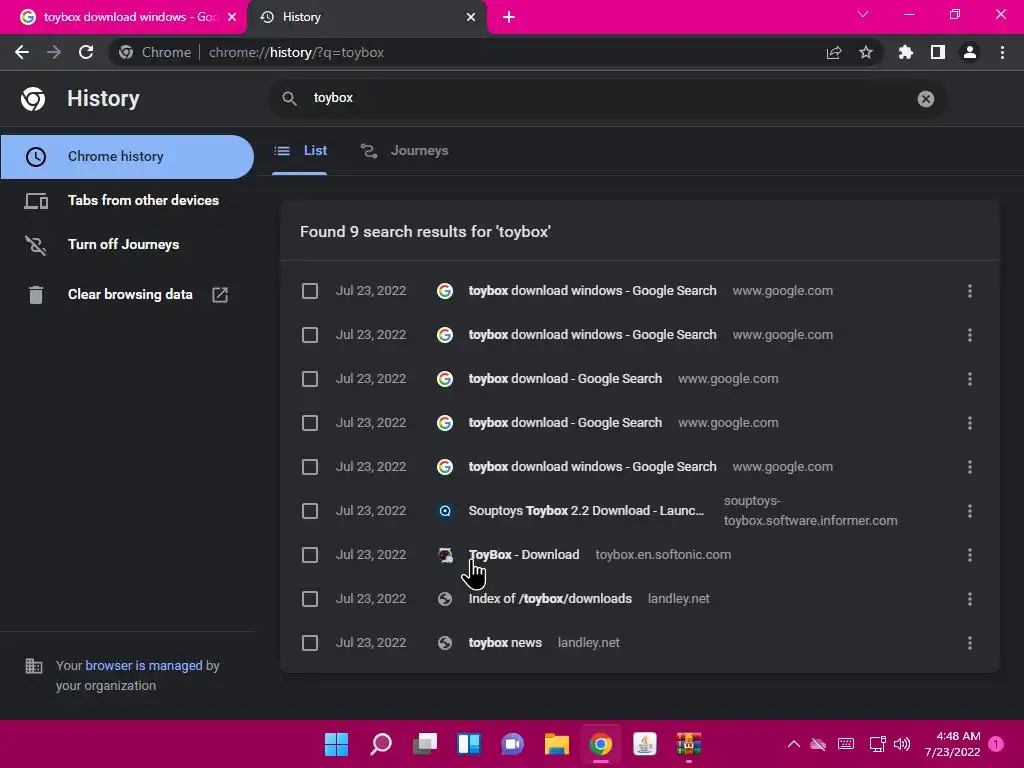Share this page via the share icon
Viewport: 1024px width, 768px height.
point(833,52)
